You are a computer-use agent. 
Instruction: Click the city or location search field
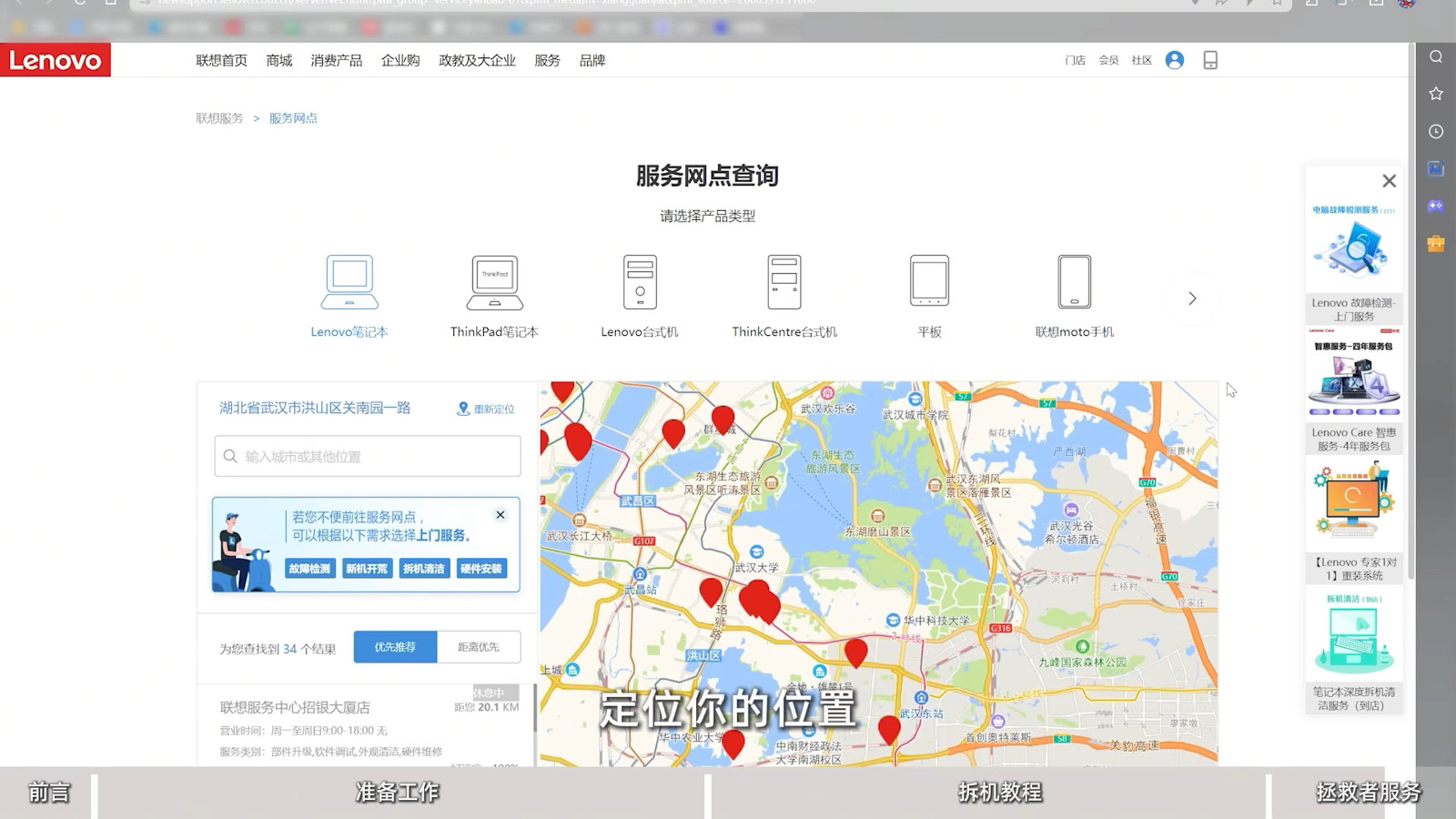coord(368,456)
